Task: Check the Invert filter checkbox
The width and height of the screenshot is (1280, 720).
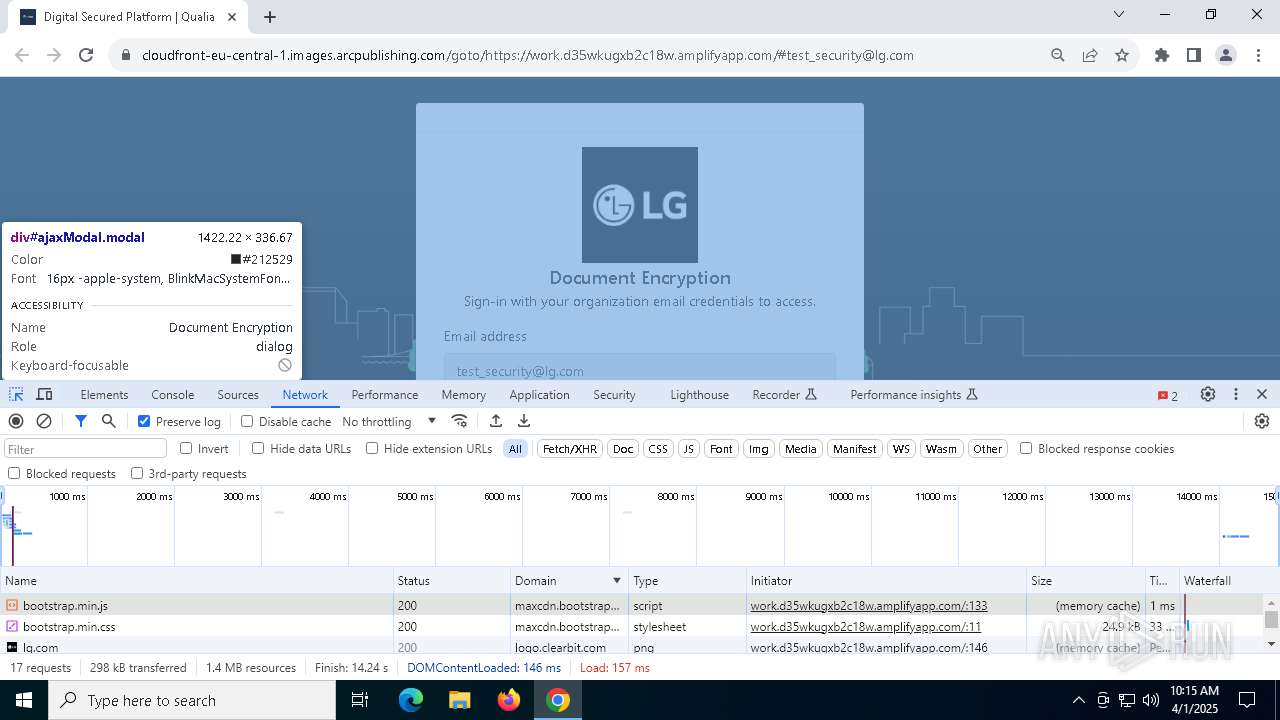Action: pyautogui.click(x=186, y=448)
